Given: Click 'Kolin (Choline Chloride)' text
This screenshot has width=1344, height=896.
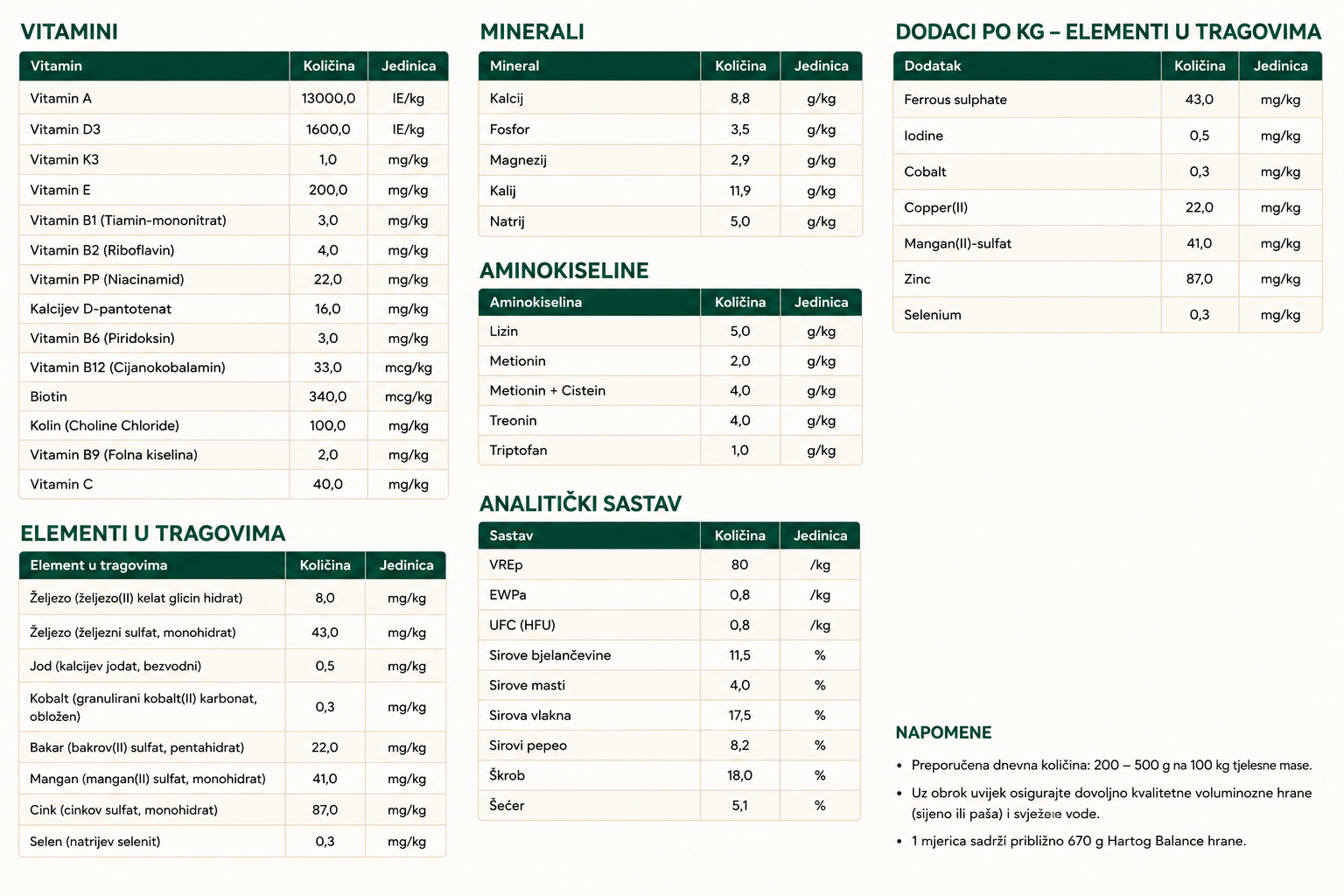Looking at the screenshot, I should (104, 426).
